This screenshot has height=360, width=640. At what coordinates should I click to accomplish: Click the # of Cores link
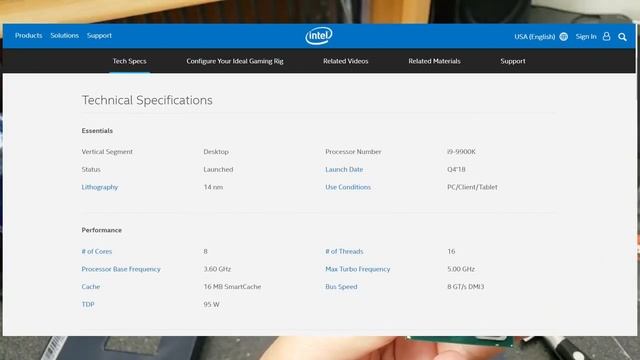coord(97,251)
